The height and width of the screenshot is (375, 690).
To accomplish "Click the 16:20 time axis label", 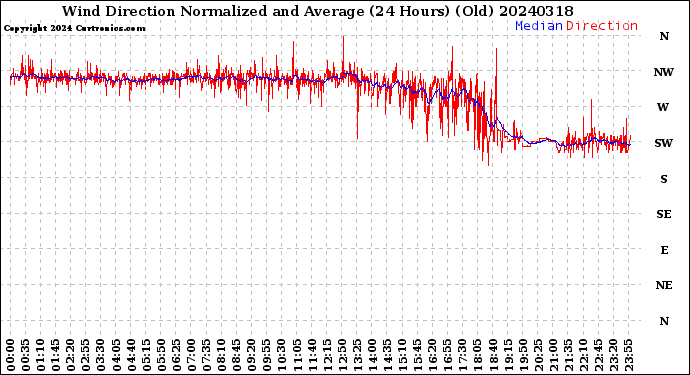I will (x=432, y=355).
